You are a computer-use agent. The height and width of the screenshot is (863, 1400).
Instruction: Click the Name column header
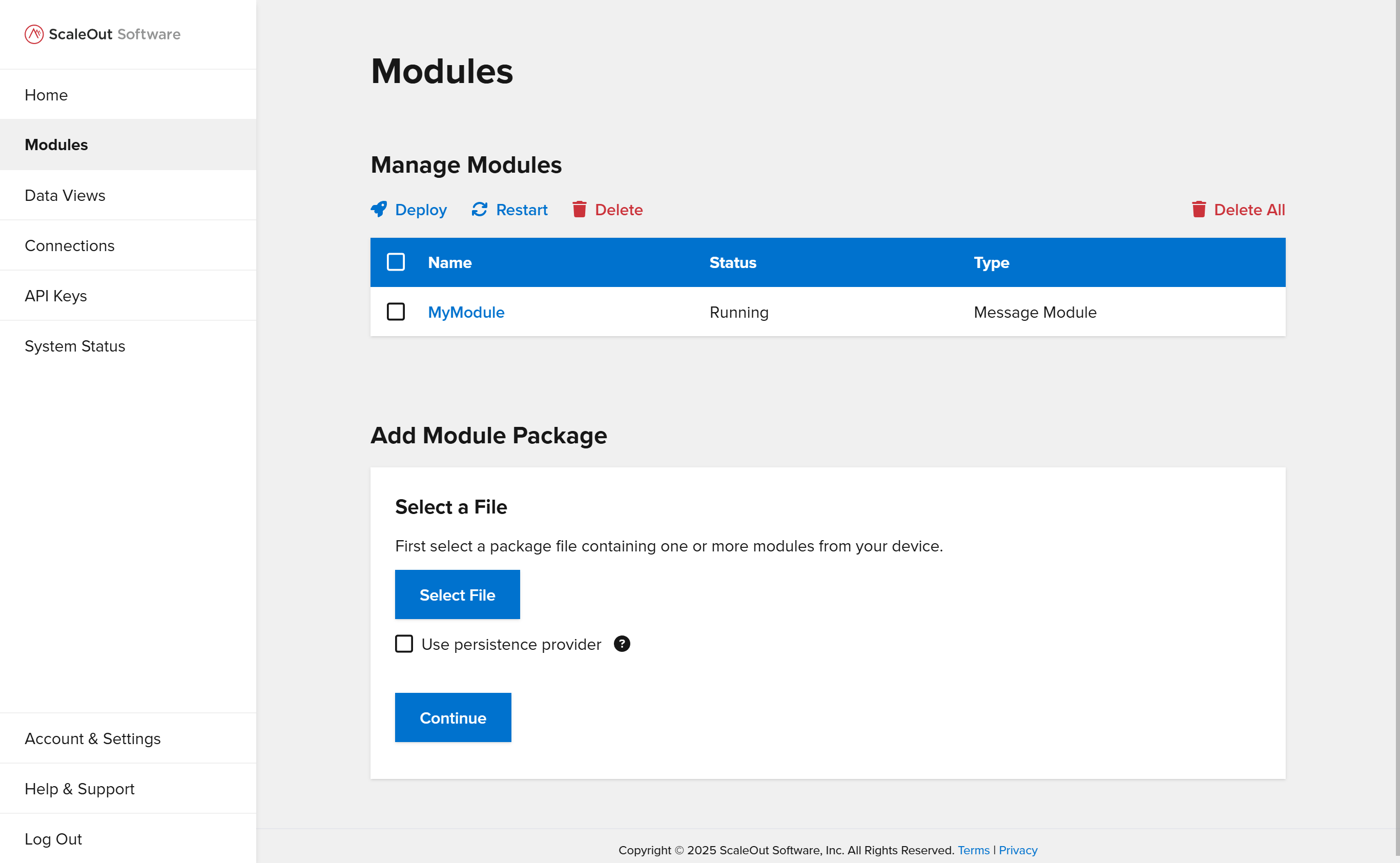tap(450, 262)
